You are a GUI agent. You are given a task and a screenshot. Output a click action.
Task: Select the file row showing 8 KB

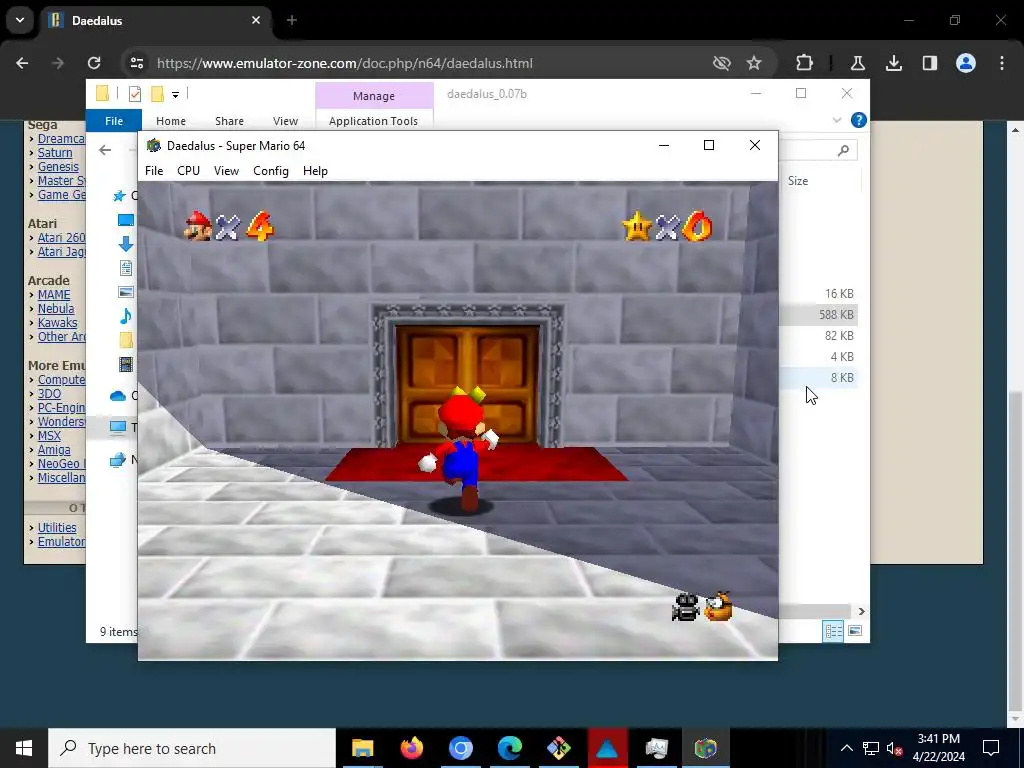click(x=818, y=377)
